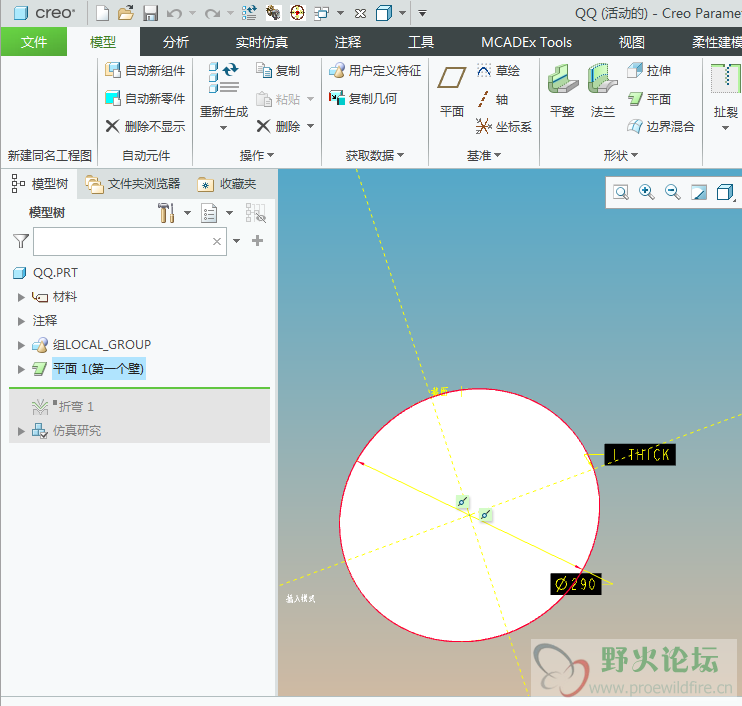Click the regenerate icon in quick access toolbar
Screen dimensions: 742x706
point(249,13)
